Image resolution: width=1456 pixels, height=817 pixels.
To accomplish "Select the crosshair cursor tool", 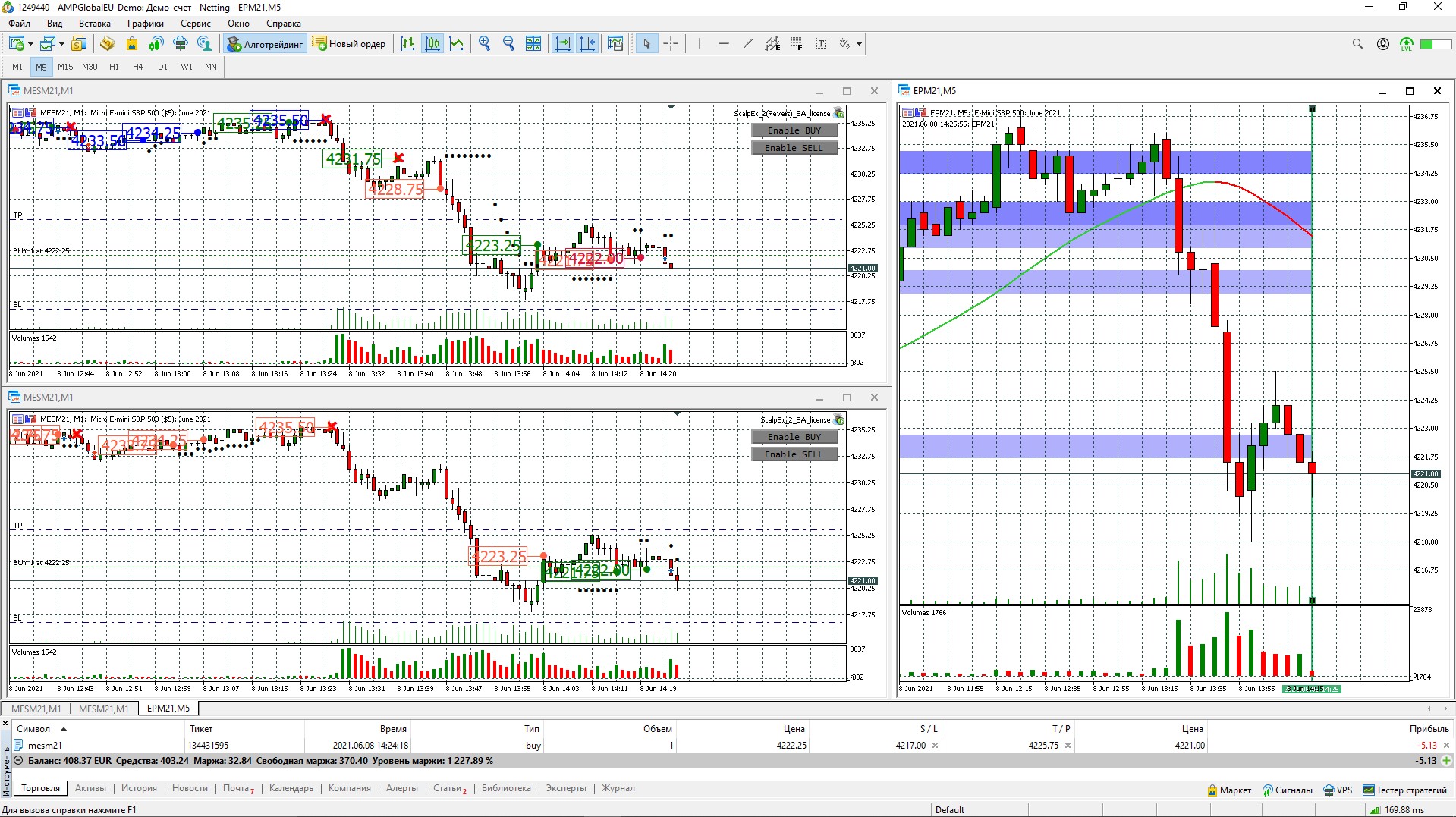I will (671, 44).
